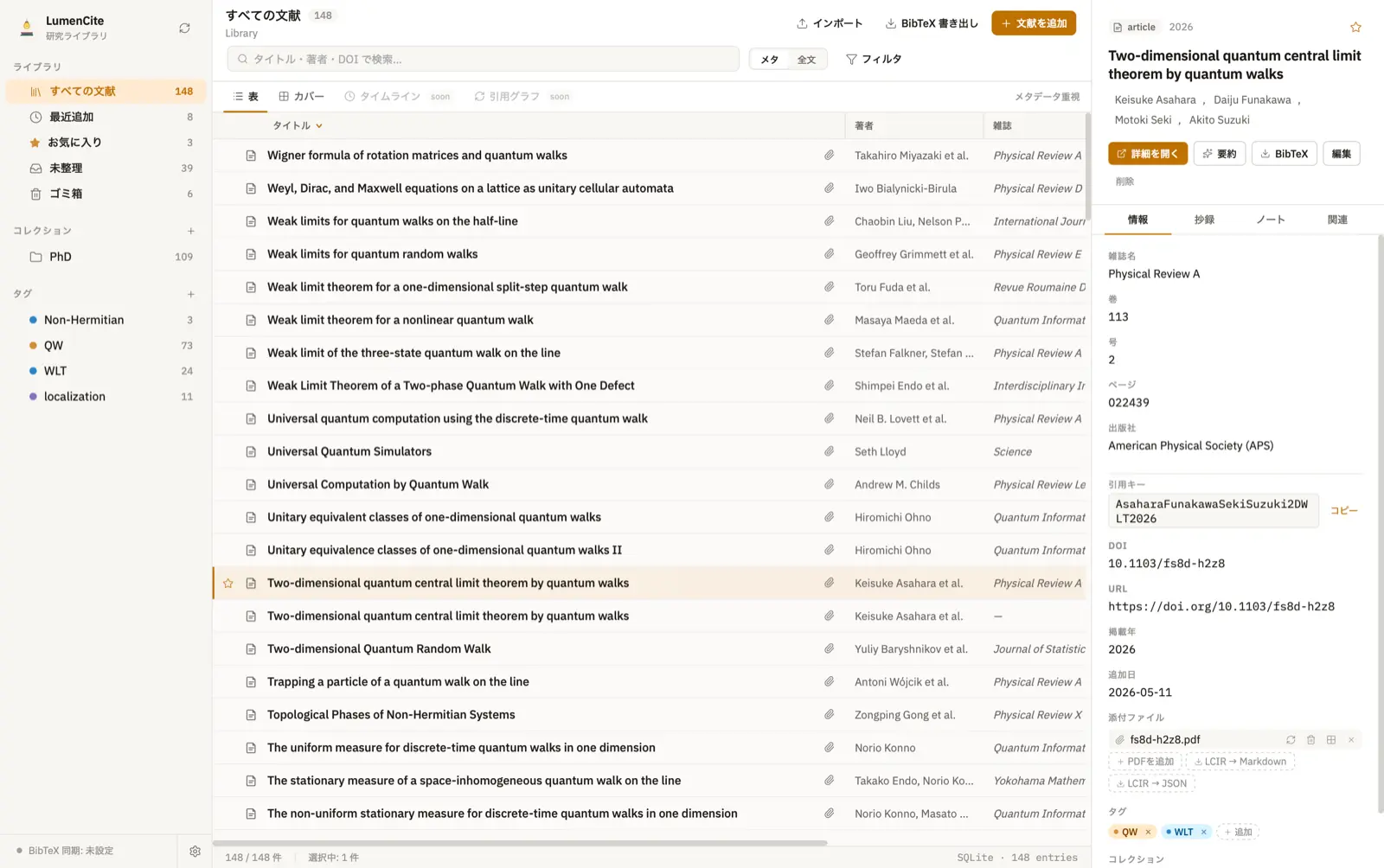Viewport: 1384px width, 868px height.
Task: Open the 関連 related tab
Action: 1337,220
